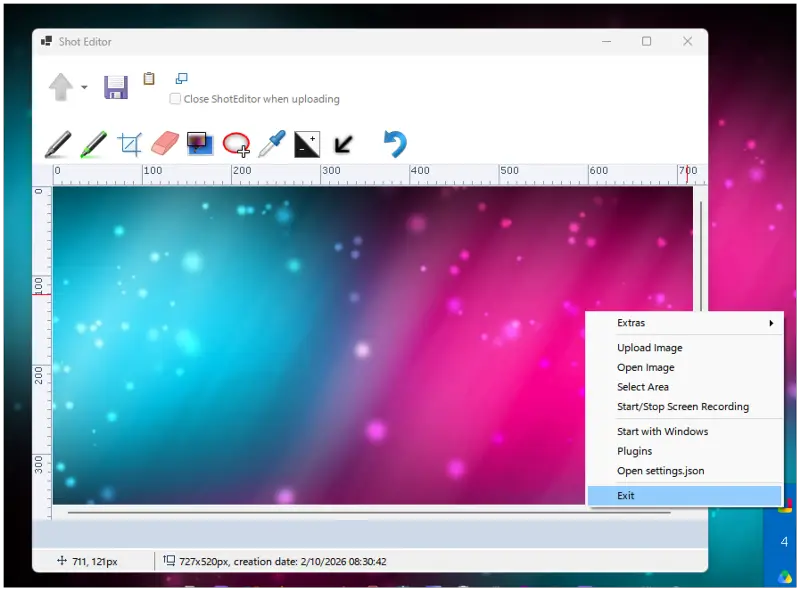Choose Select Area menu entry

(684, 387)
